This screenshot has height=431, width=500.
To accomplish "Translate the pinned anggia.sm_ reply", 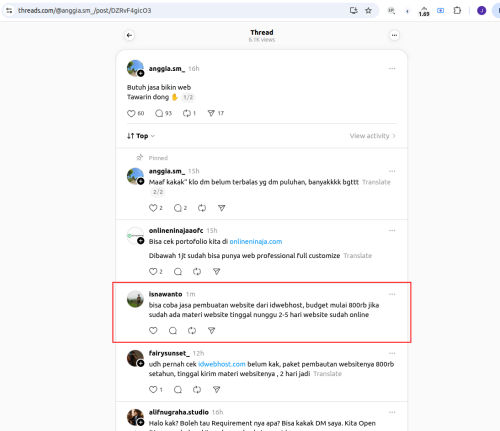I will pos(376,182).
